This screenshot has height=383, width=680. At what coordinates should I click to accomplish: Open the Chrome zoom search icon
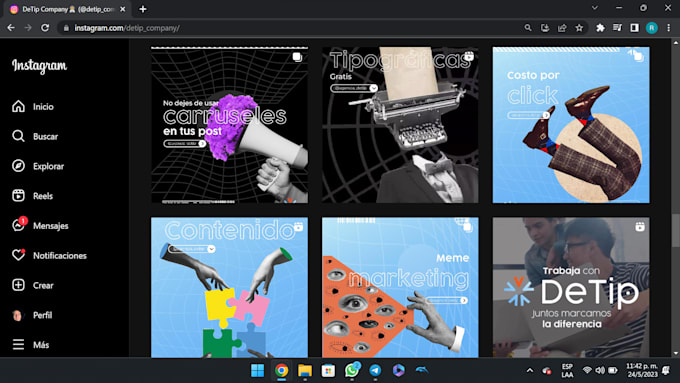tap(528, 28)
